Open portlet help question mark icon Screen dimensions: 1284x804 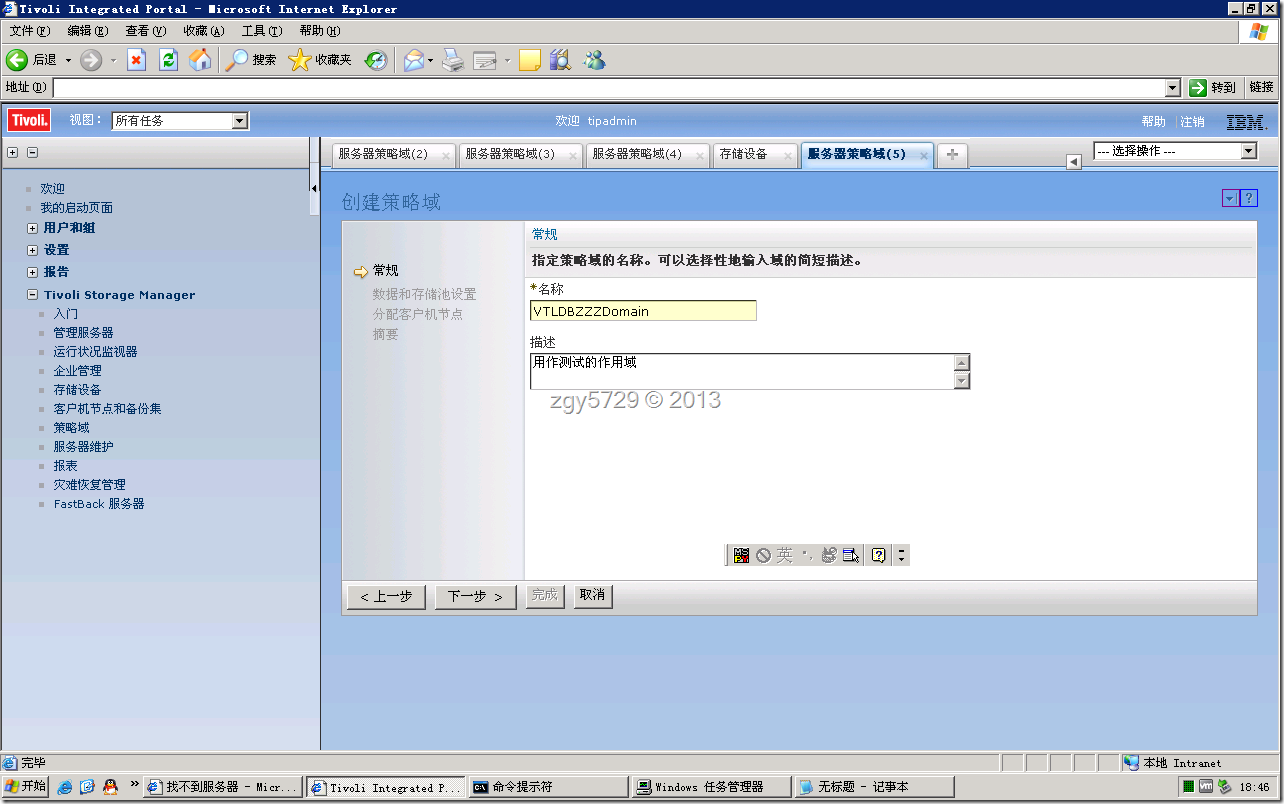tap(1249, 199)
